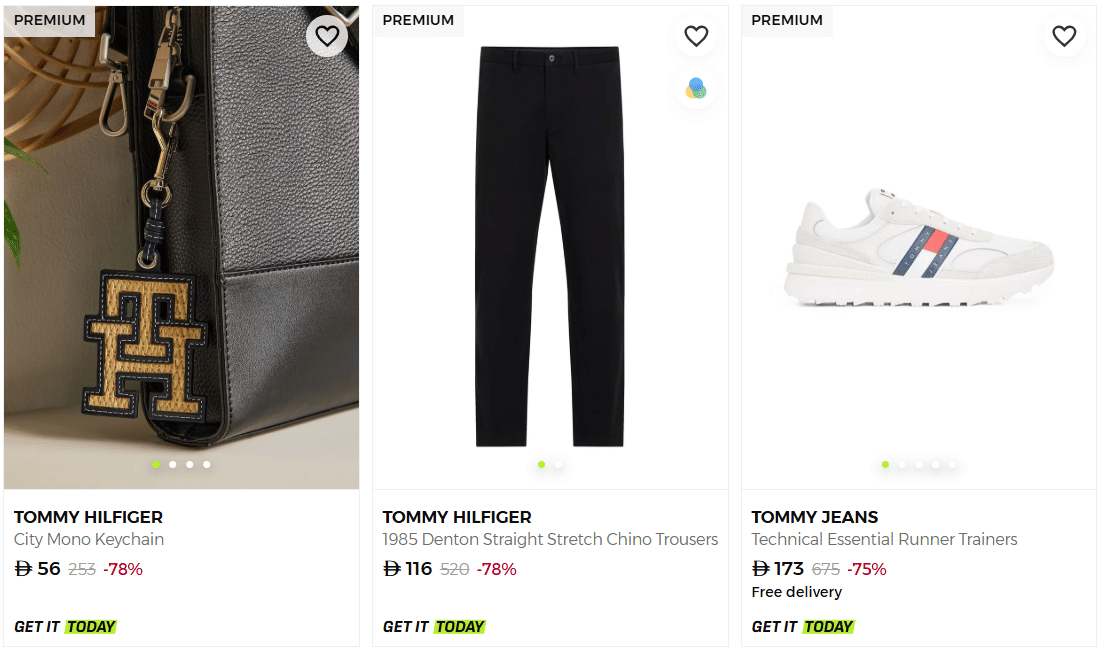
Task: Click Get It Today under trainers
Action: [803, 627]
